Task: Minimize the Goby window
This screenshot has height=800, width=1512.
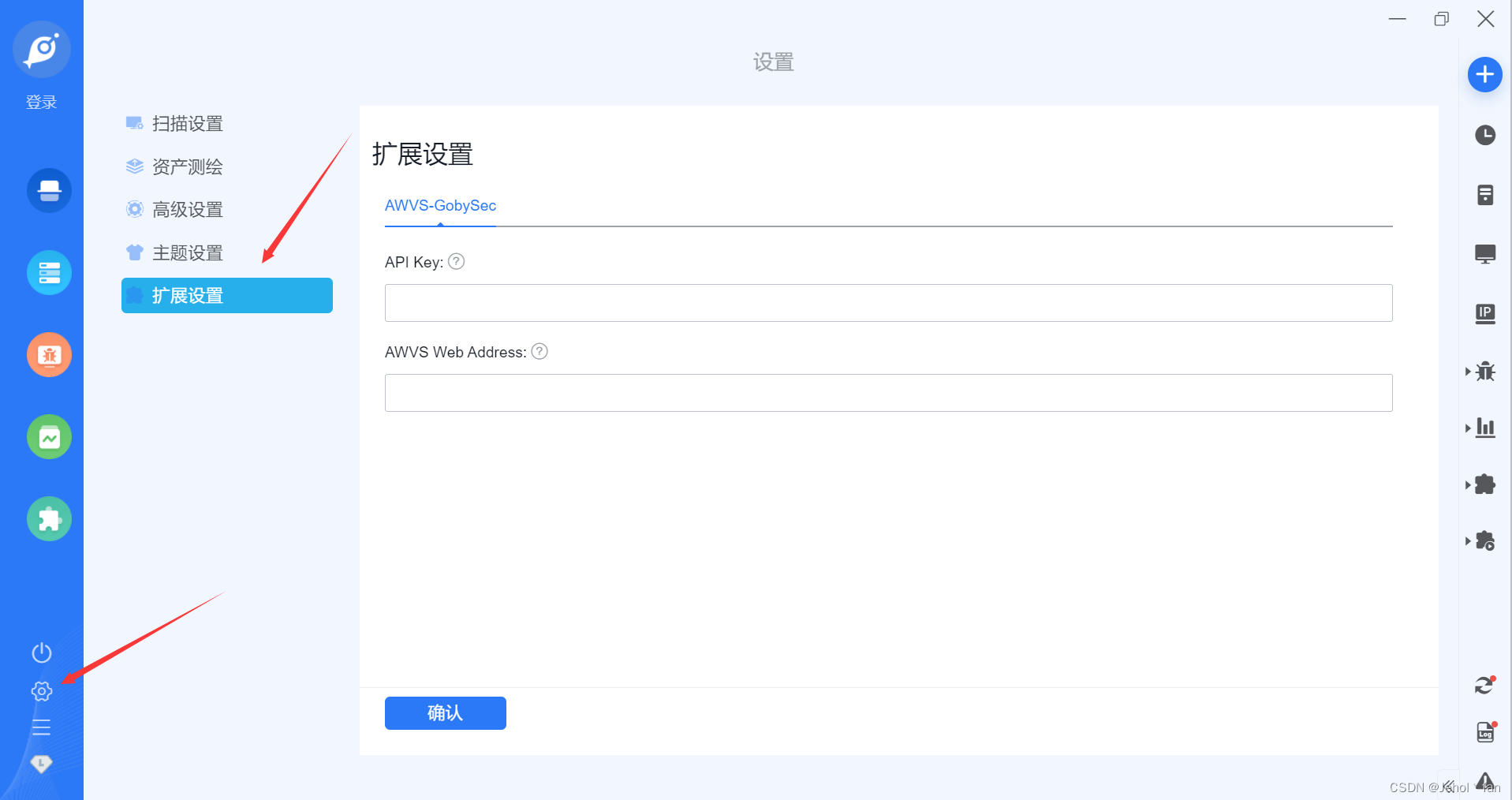Action: click(x=1398, y=19)
